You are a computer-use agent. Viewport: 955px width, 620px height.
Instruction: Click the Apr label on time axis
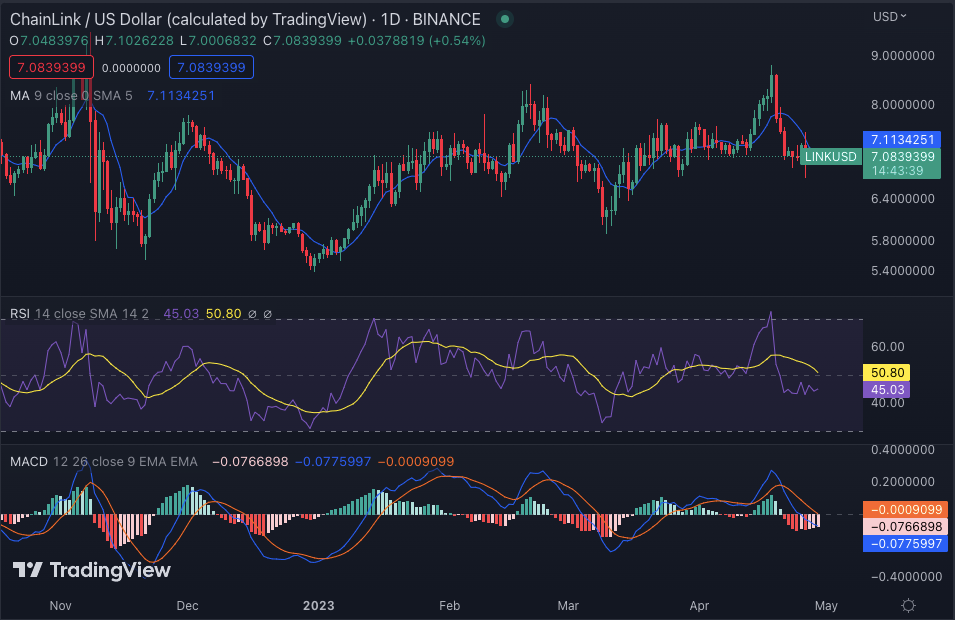pos(699,605)
